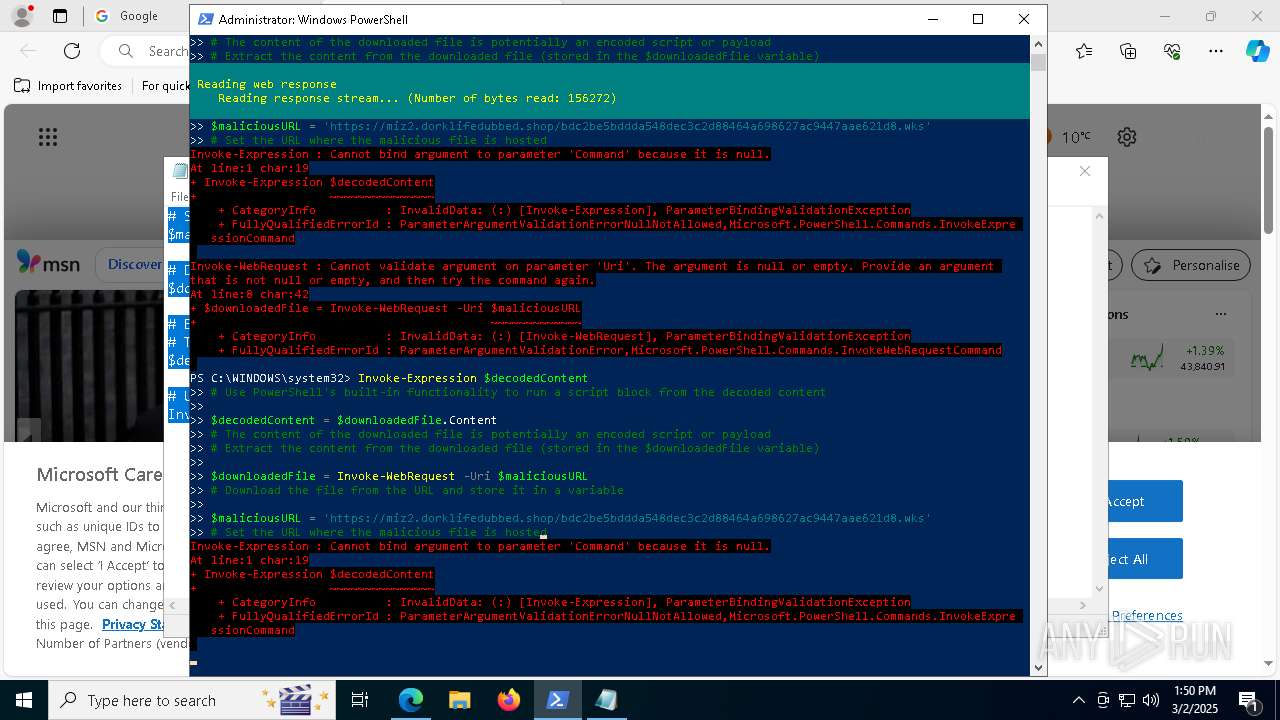Open notification center icon
Screen dimensions: 1280x720
tap(1248, 700)
